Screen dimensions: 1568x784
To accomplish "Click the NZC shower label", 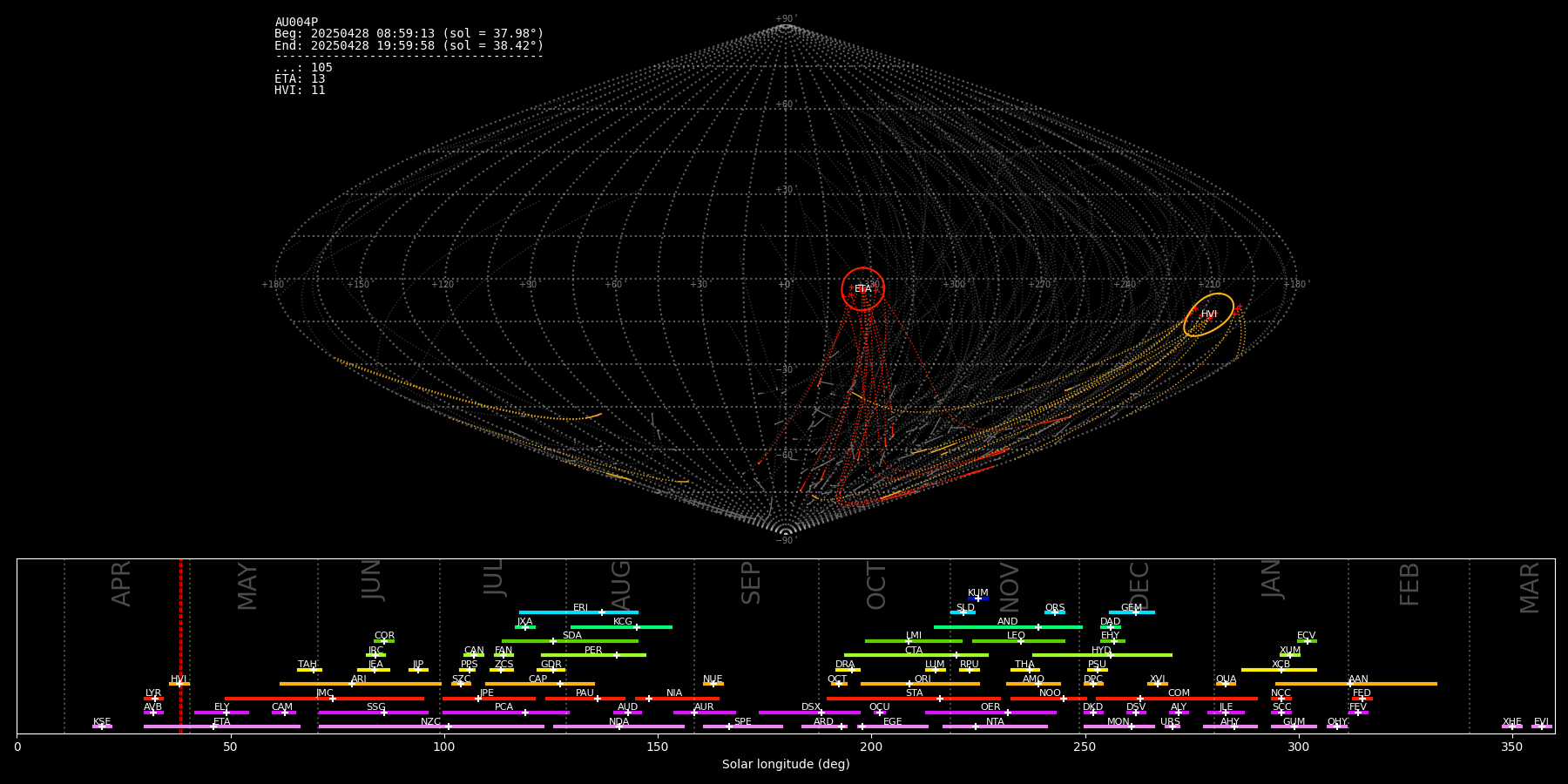I will (430, 722).
